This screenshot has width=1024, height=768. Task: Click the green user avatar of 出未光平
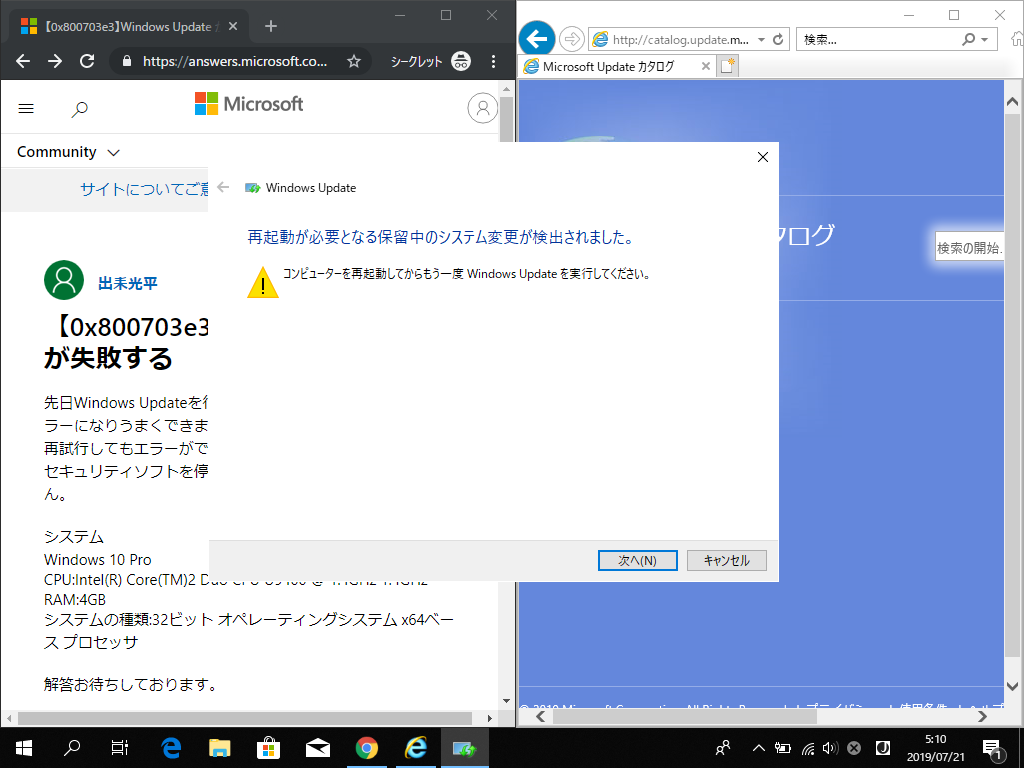pyautogui.click(x=64, y=280)
